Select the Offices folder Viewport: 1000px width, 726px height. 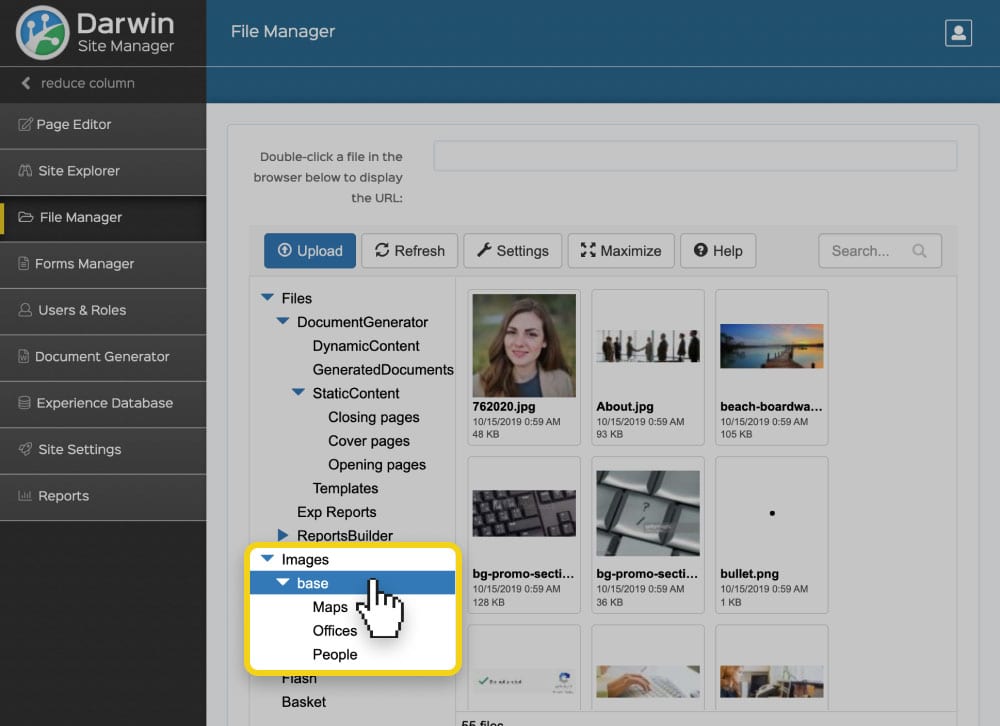coord(334,630)
